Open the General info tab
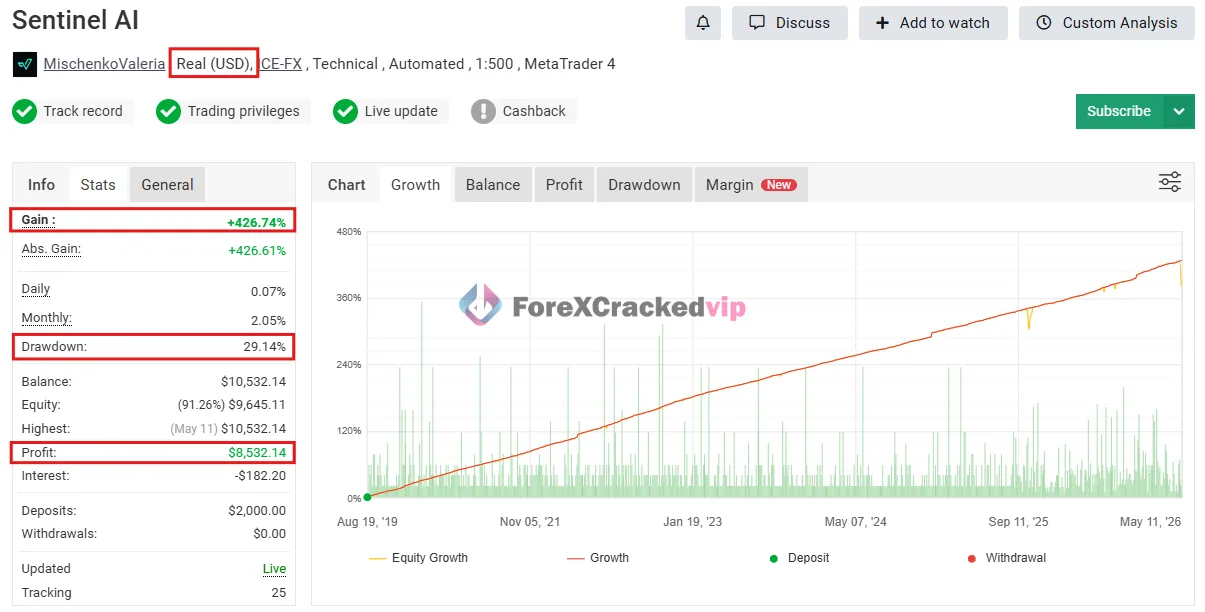 pos(167,185)
